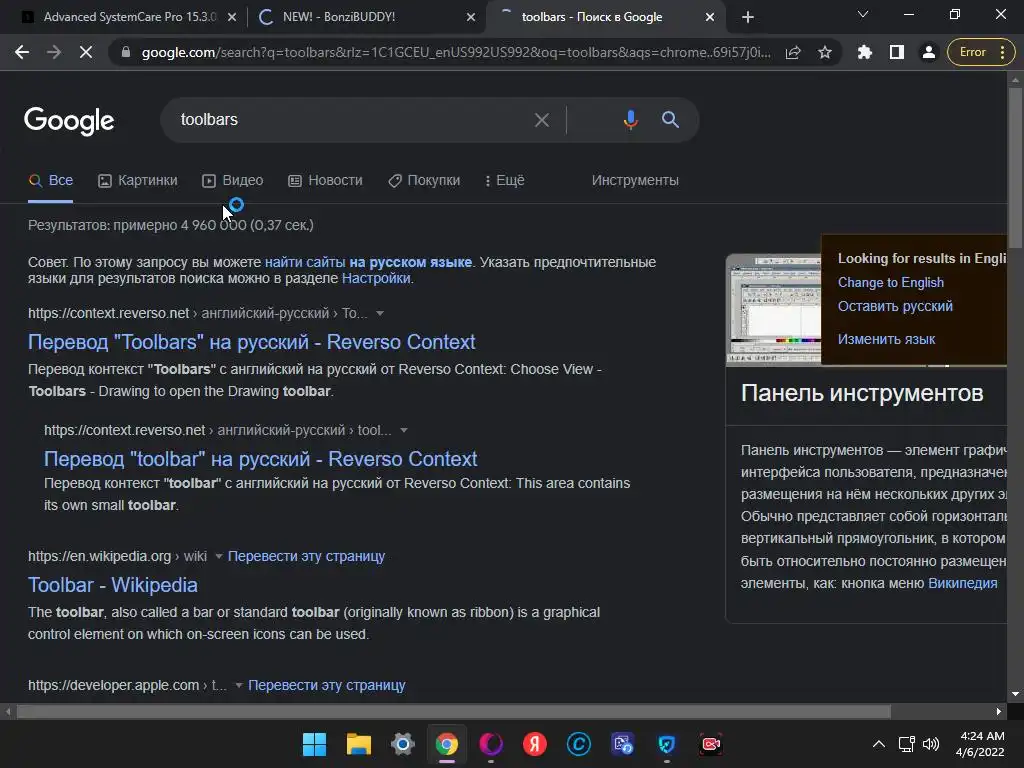This screenshot has height=768, width=1024.
Task: Click the найти сайты на русском языке link
Action: coord(368,263)
